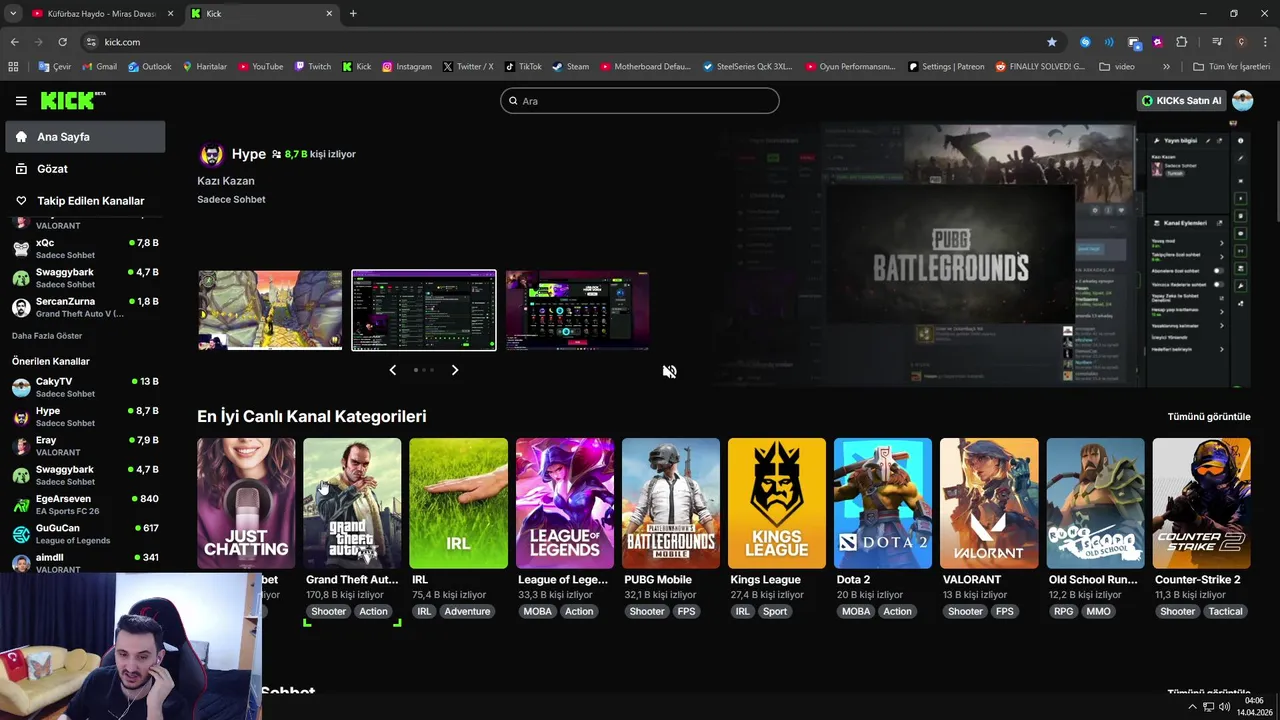
Task: Open the IRL category card
Action: click(458, 503)
